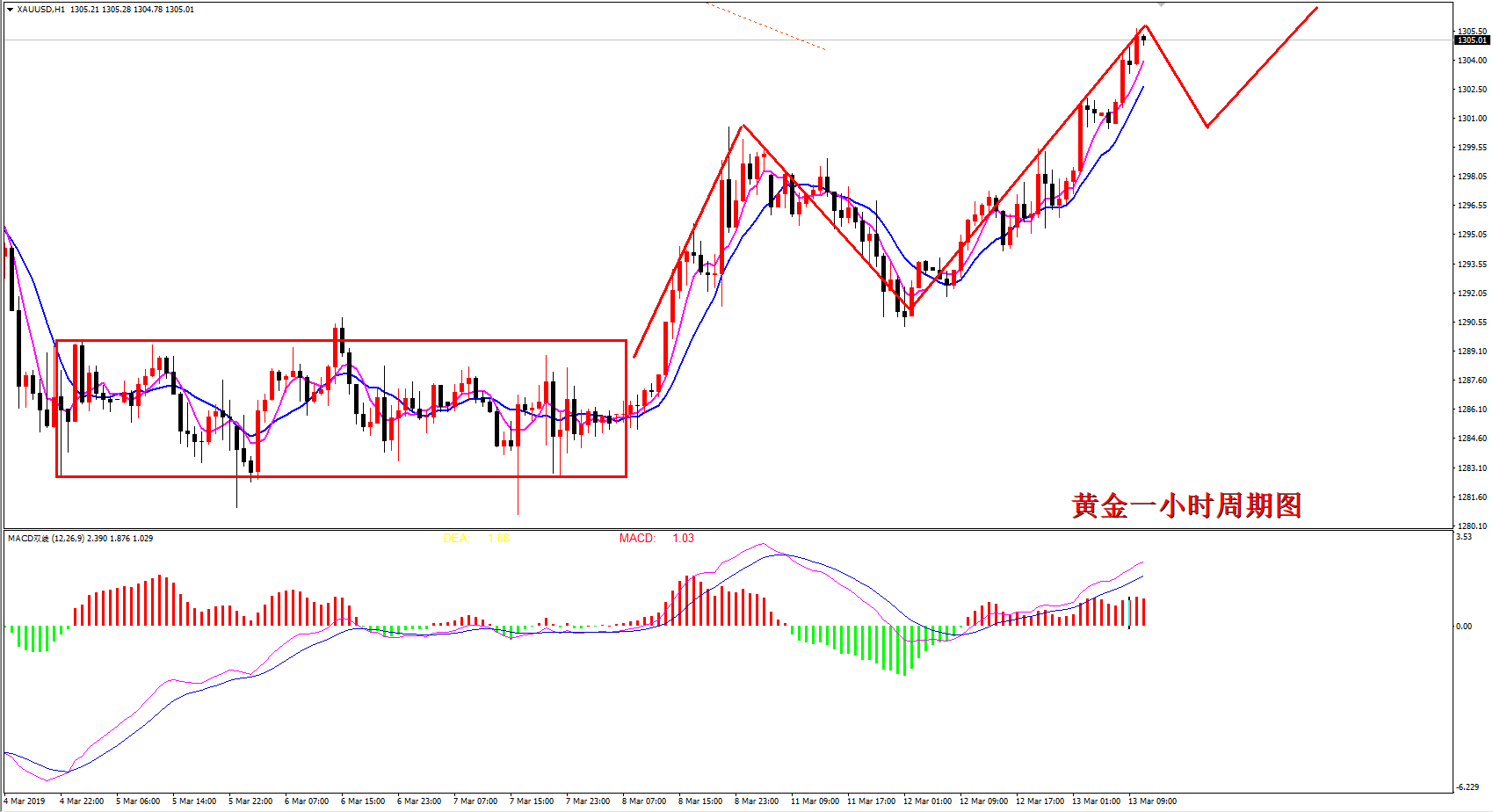The width and height of the screenshot is (1493, 812).
Task: Click the gray chart shift triangle marker
Action: (x=1162, y=4)
